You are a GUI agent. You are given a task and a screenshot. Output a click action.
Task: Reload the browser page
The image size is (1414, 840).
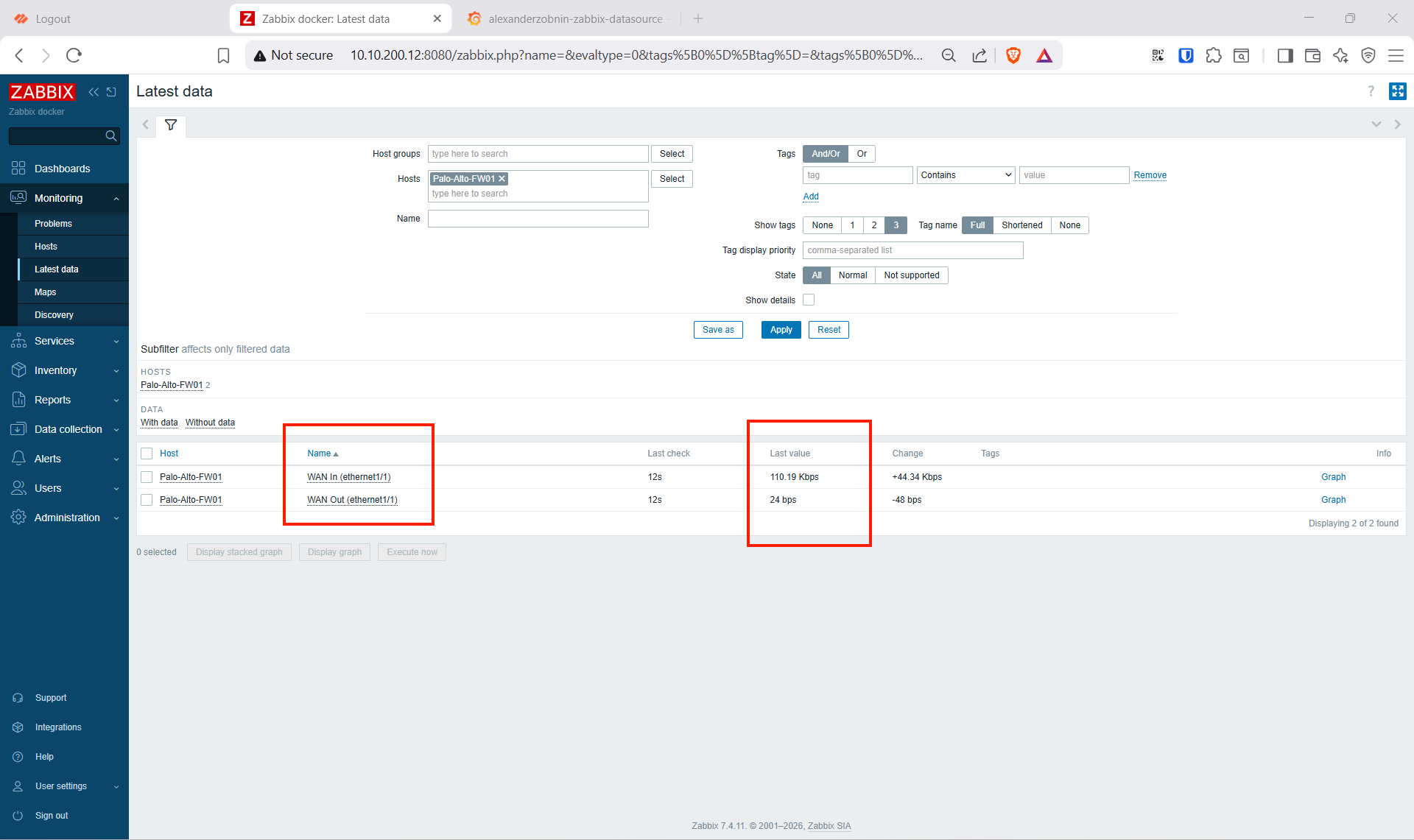pyautogui.click(x=74, y=55)
